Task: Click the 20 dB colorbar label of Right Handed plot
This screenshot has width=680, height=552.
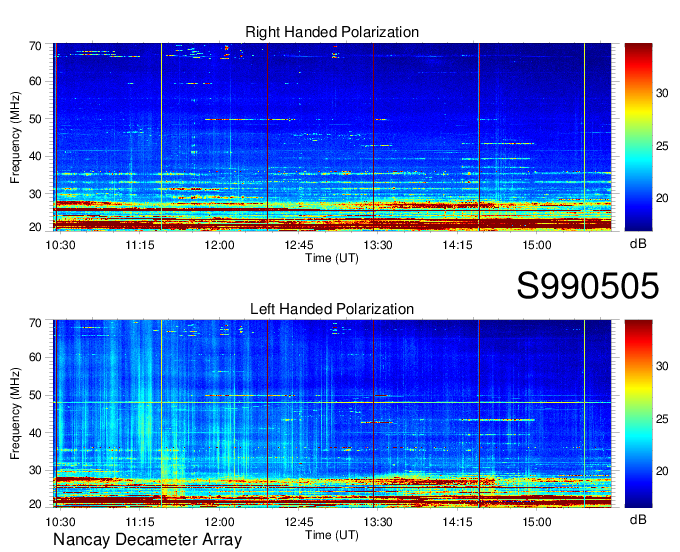Action: tap(662, 198)
